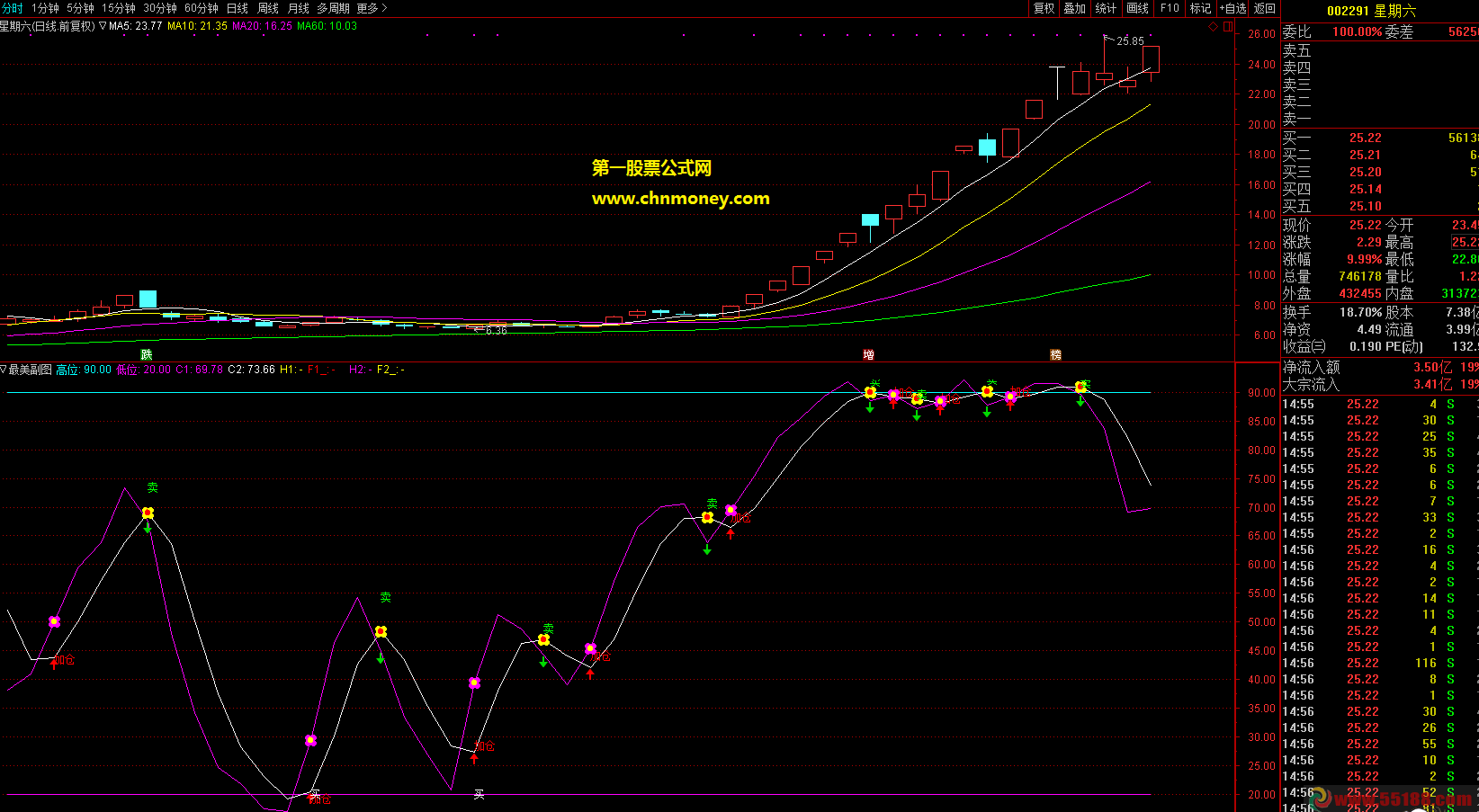The image size is (1479, 812).
Task: Open the 画线 drawing tool
Action: [1138, 8]
